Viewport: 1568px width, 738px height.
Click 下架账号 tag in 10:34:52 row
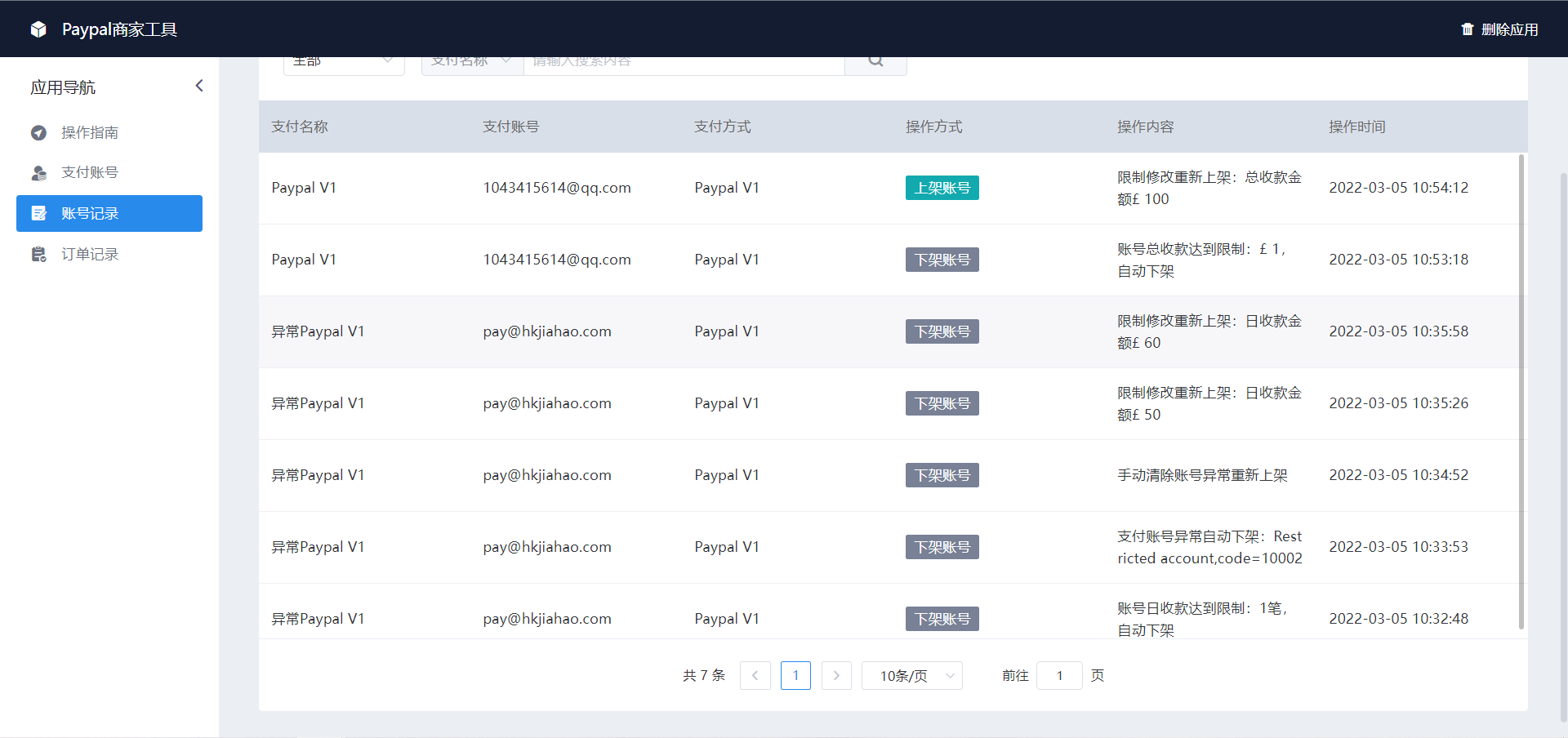point(942,475)
